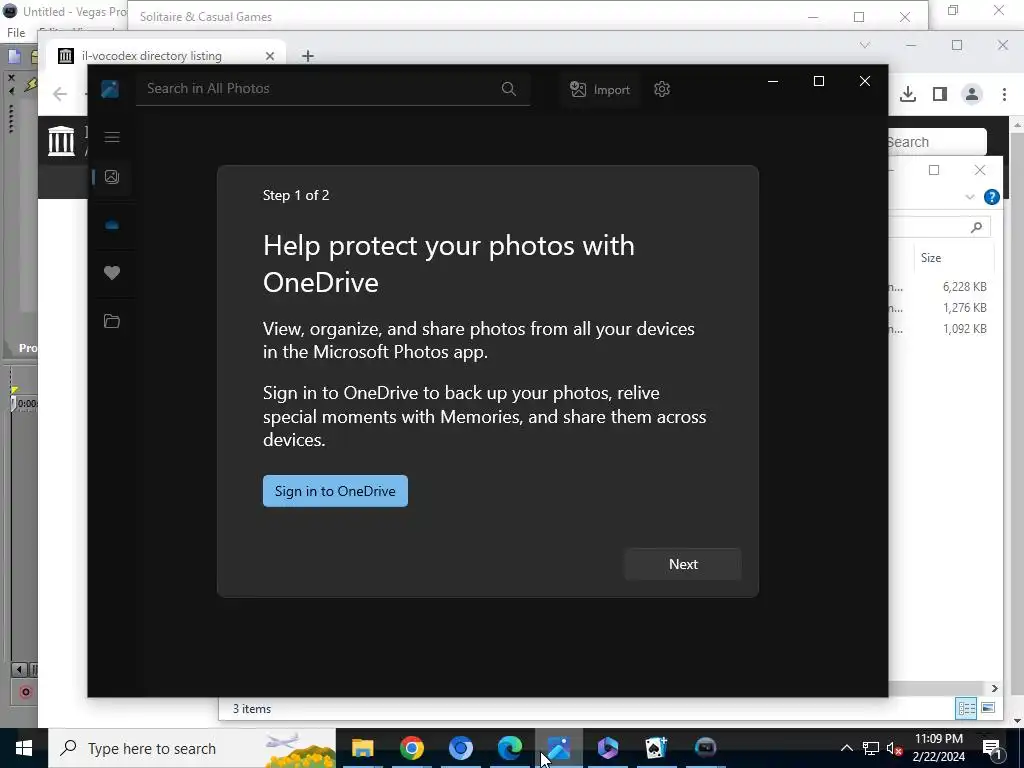Open File Explorer from taskbar

coord(362,748)
